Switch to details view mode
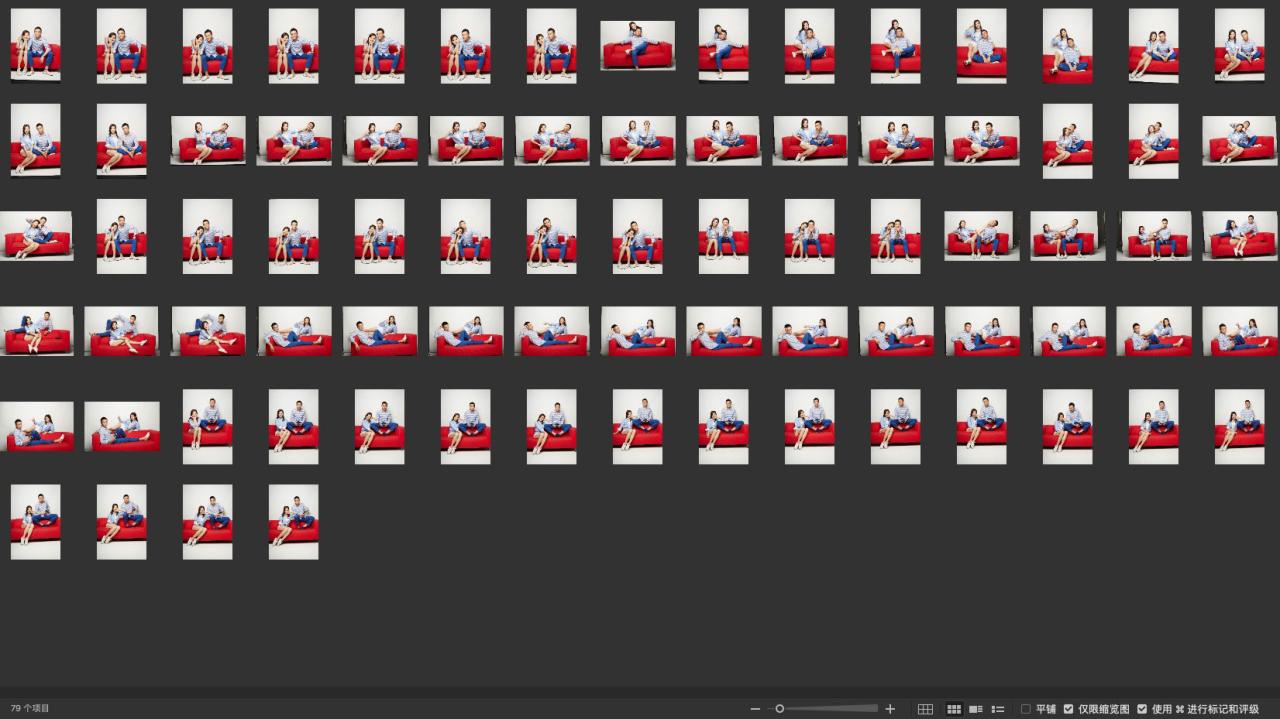 coord(975,709)
